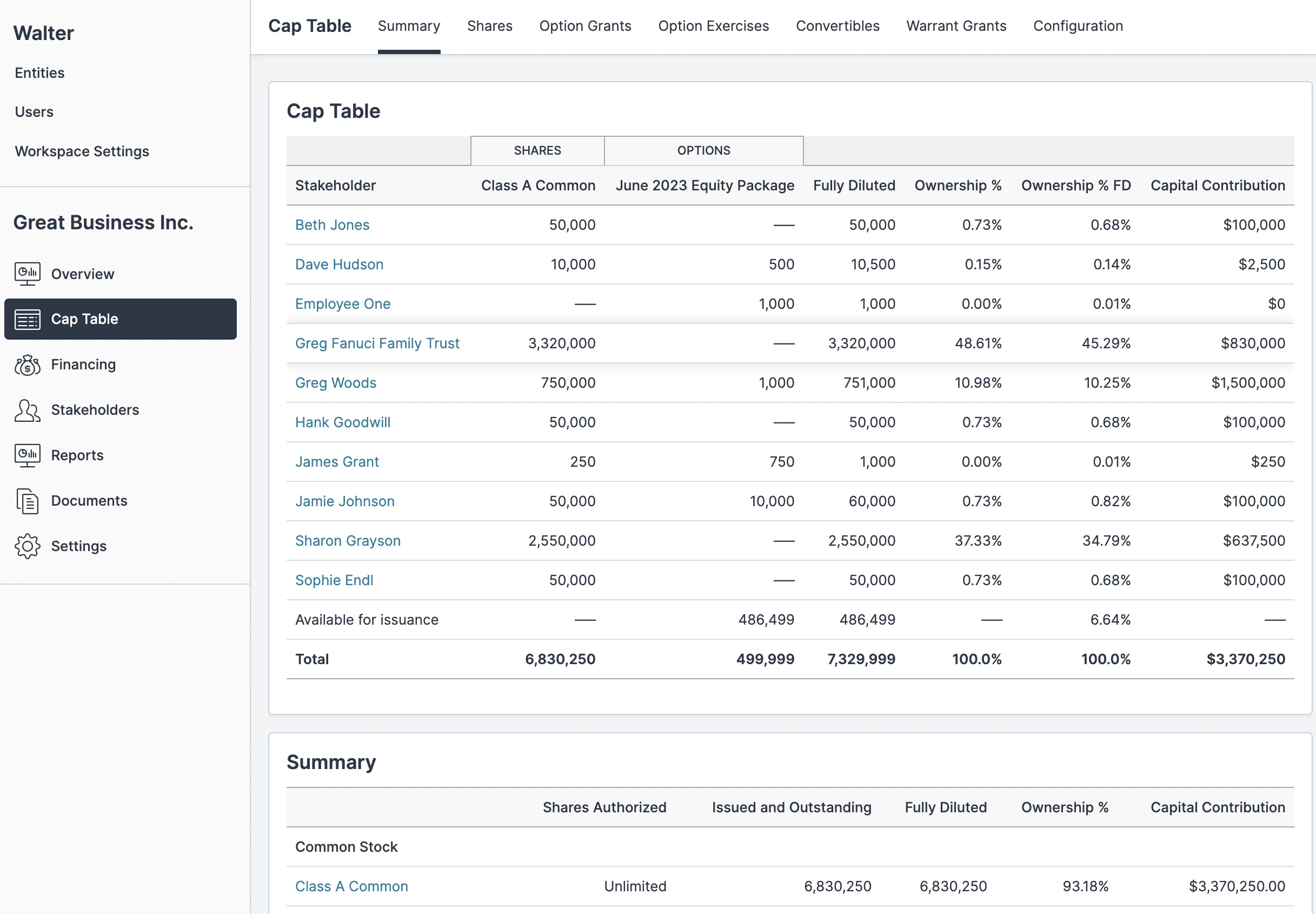Open Documents via the pages icon
This screenshot has height=914, width=1316.
click(x=26, y=500)
